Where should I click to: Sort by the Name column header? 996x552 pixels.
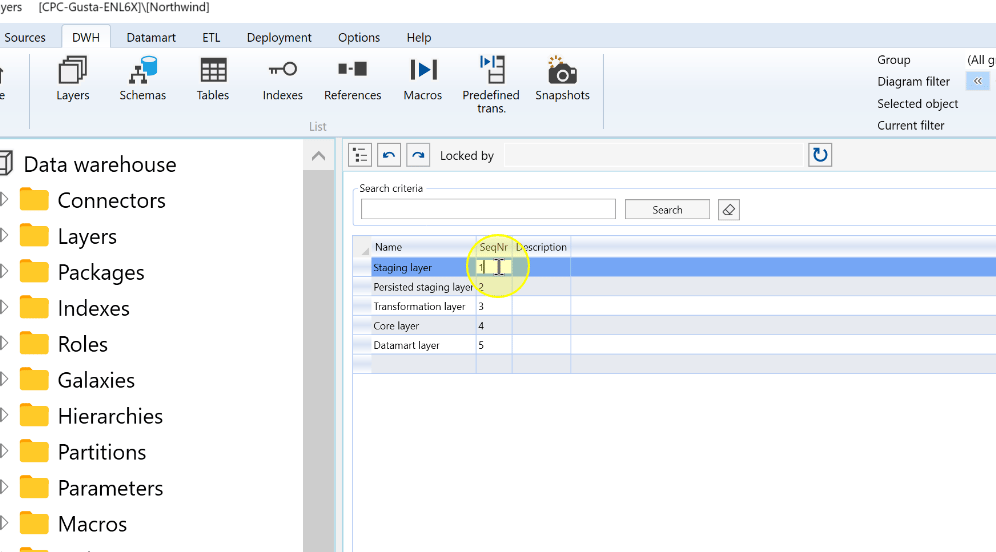pyautogui.click(x=424, y=247)
